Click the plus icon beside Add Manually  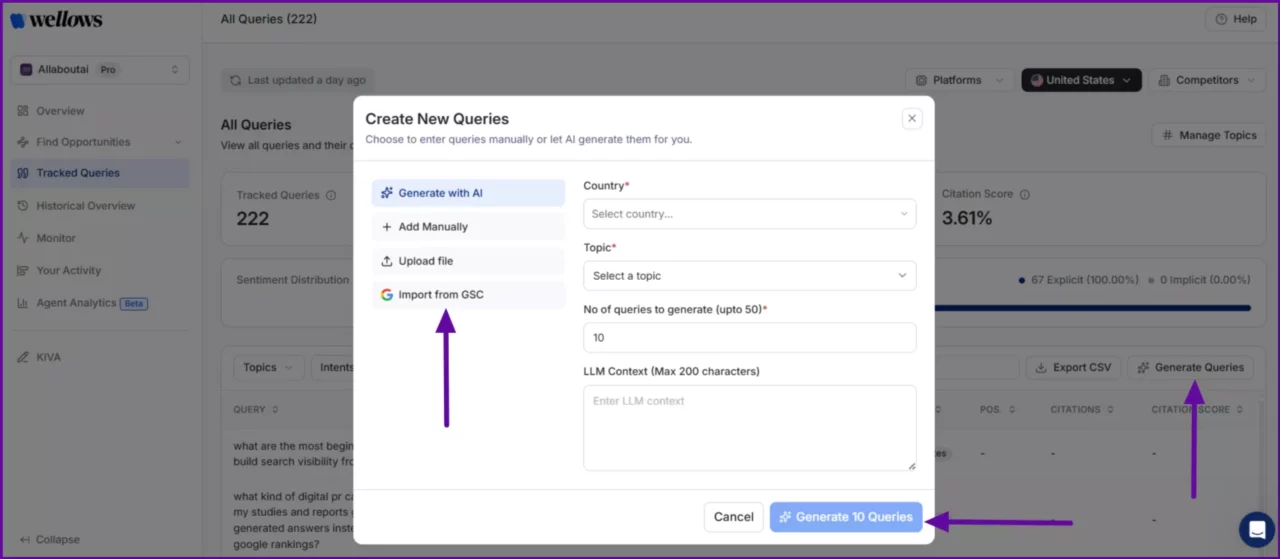click(x=387, y=227)
